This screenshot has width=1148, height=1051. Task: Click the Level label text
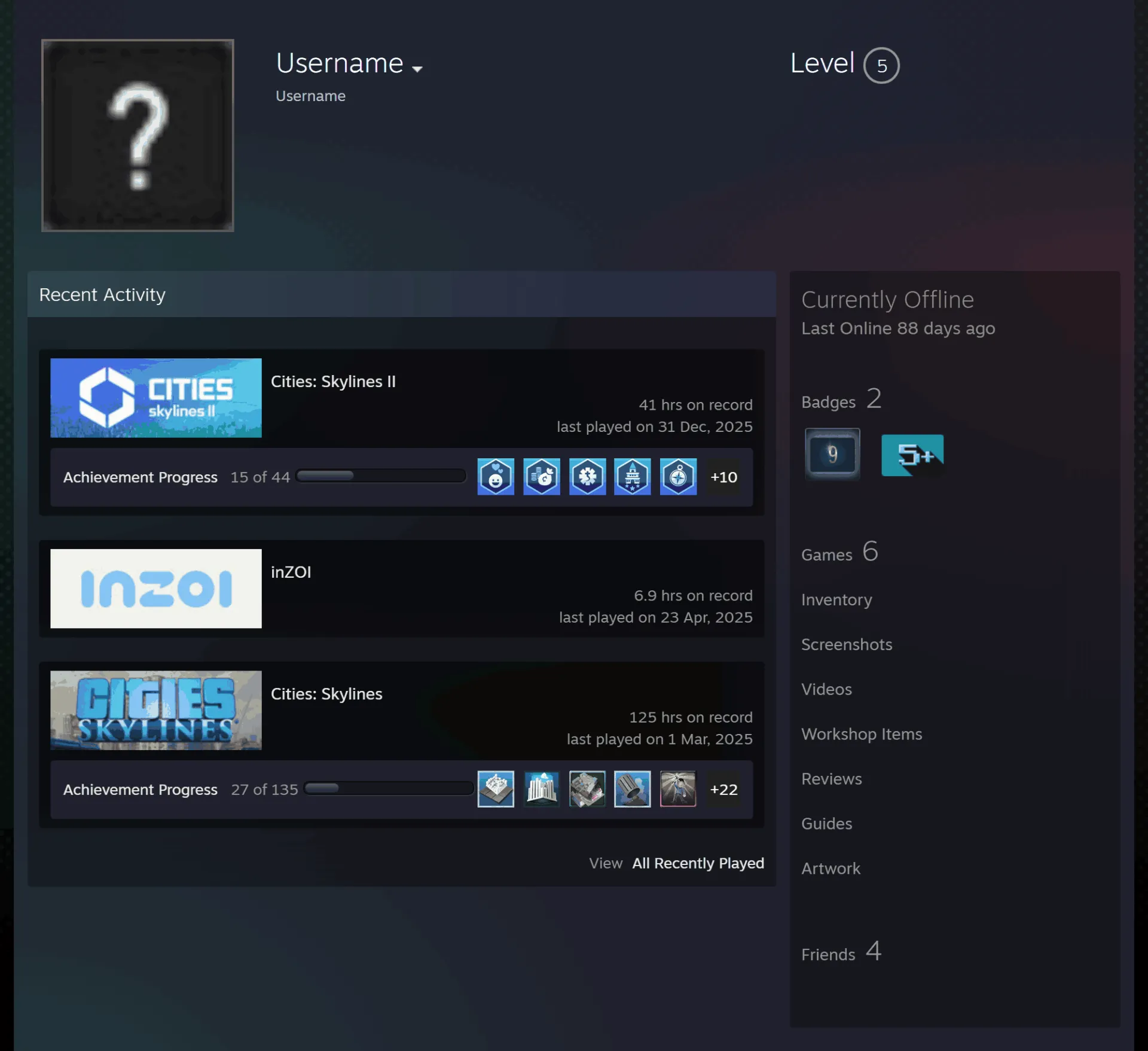(x=822, y=63)
